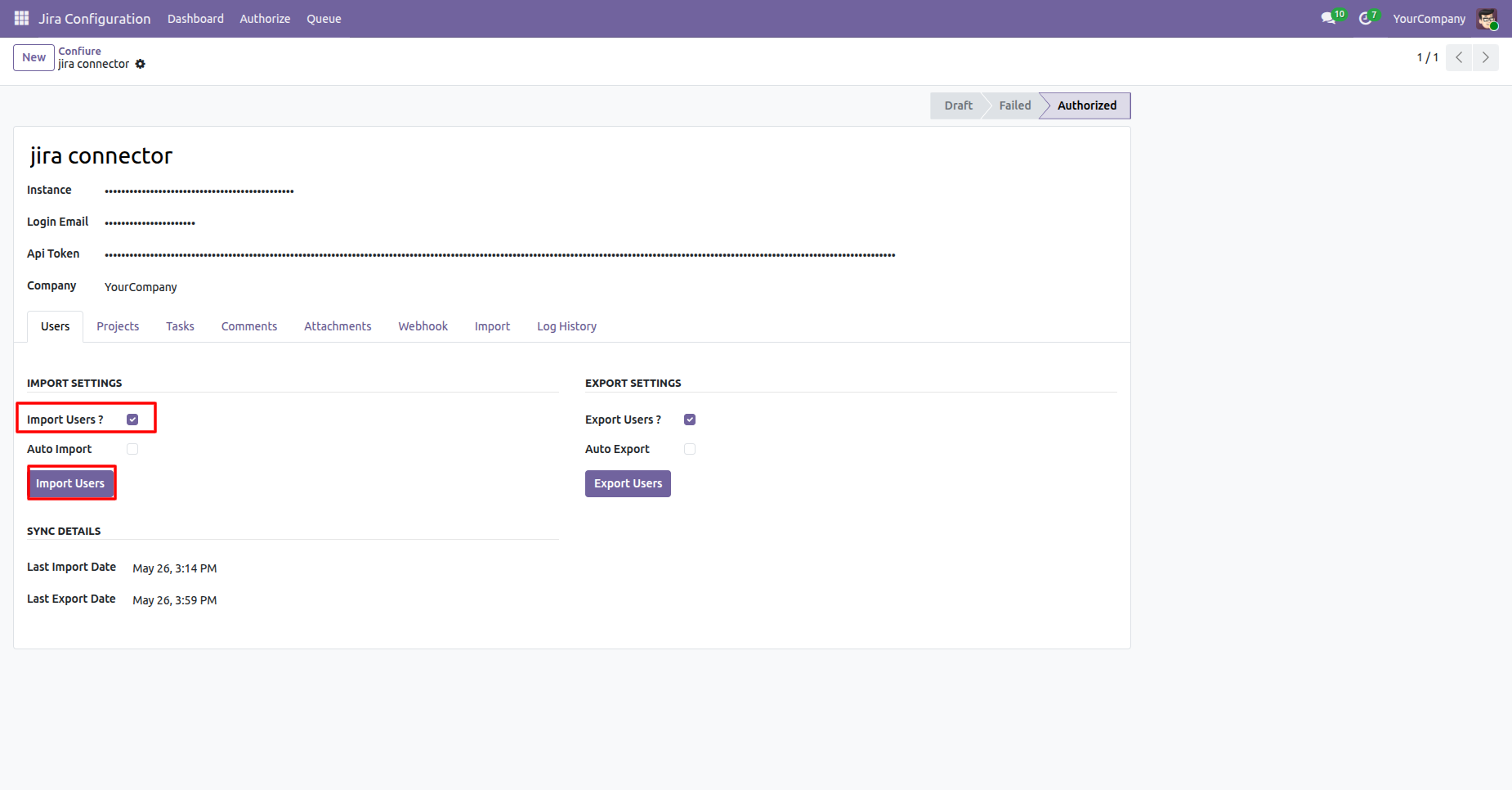Click the 1 / 1 pager counter
The image size is (1512, 790).
pyautogui.click(x=1427, y=57)
